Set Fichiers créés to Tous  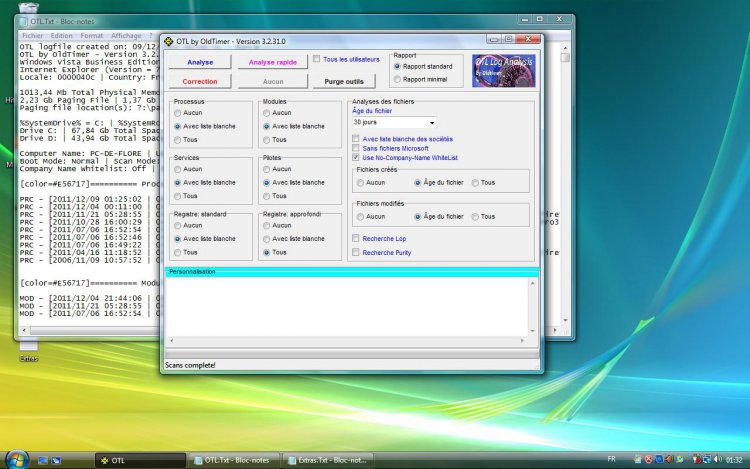pos(475,183)
